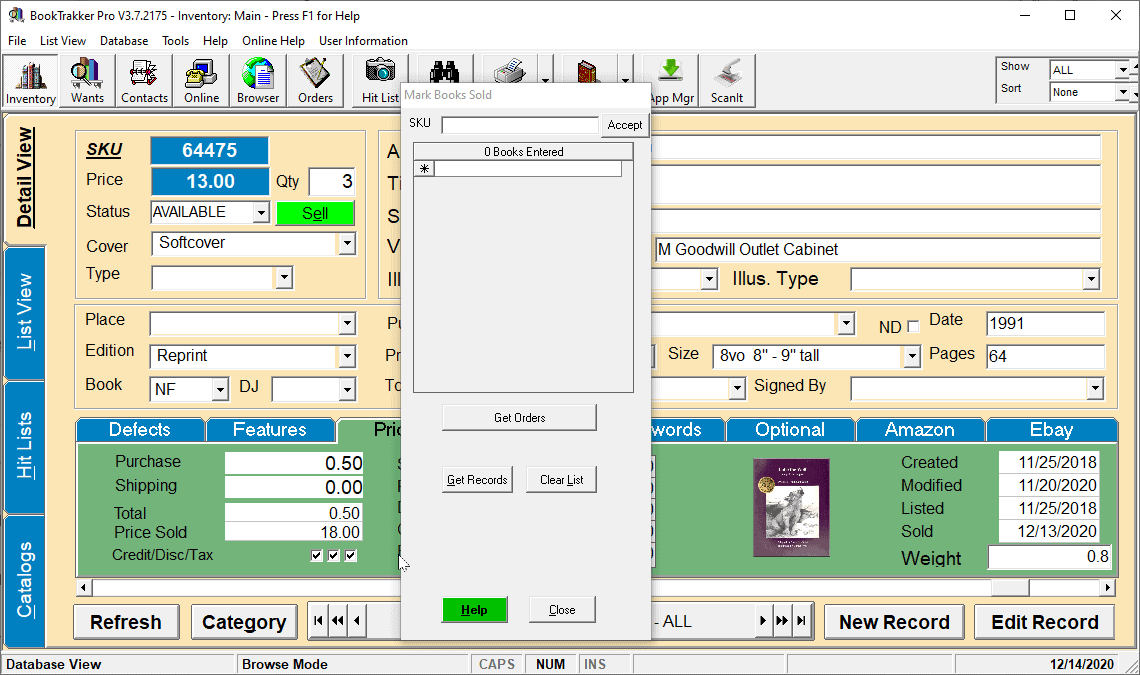Viewport: 1140px width, 675px height.
Task: Click the book cover thumbnail image
Action: 791,507
